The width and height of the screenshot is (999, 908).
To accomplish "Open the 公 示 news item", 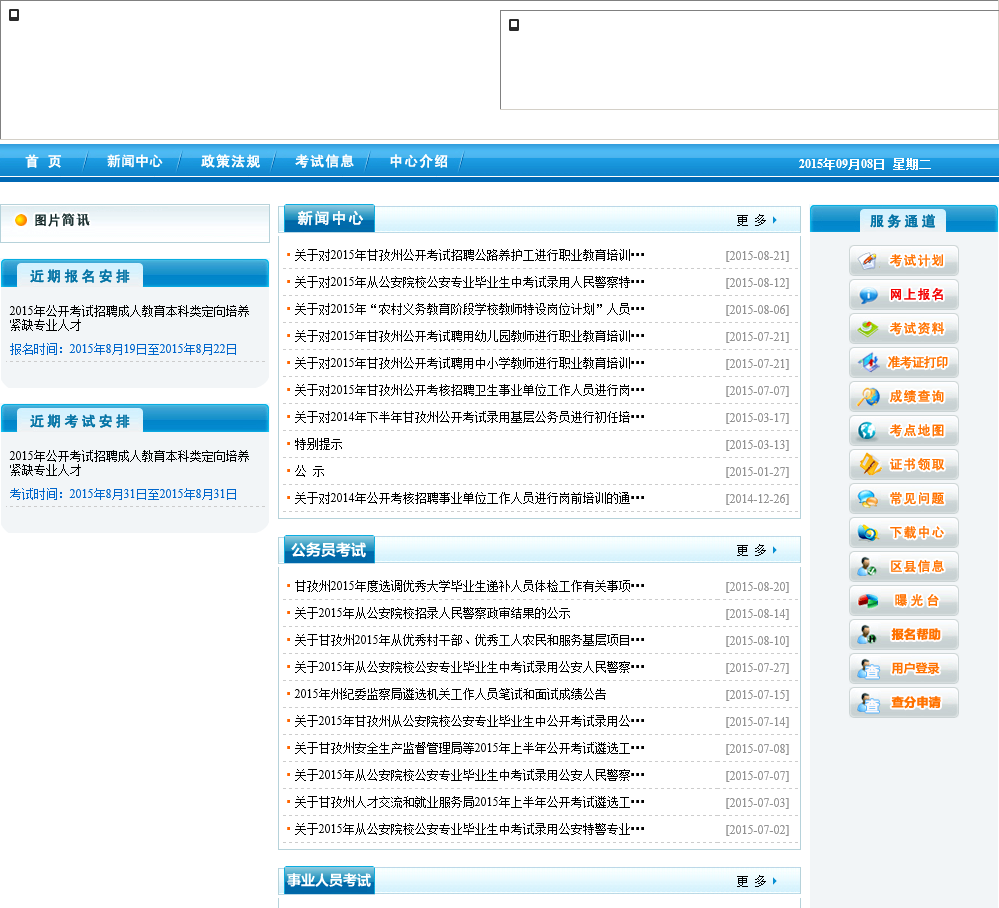I will (x=310, y=472).
